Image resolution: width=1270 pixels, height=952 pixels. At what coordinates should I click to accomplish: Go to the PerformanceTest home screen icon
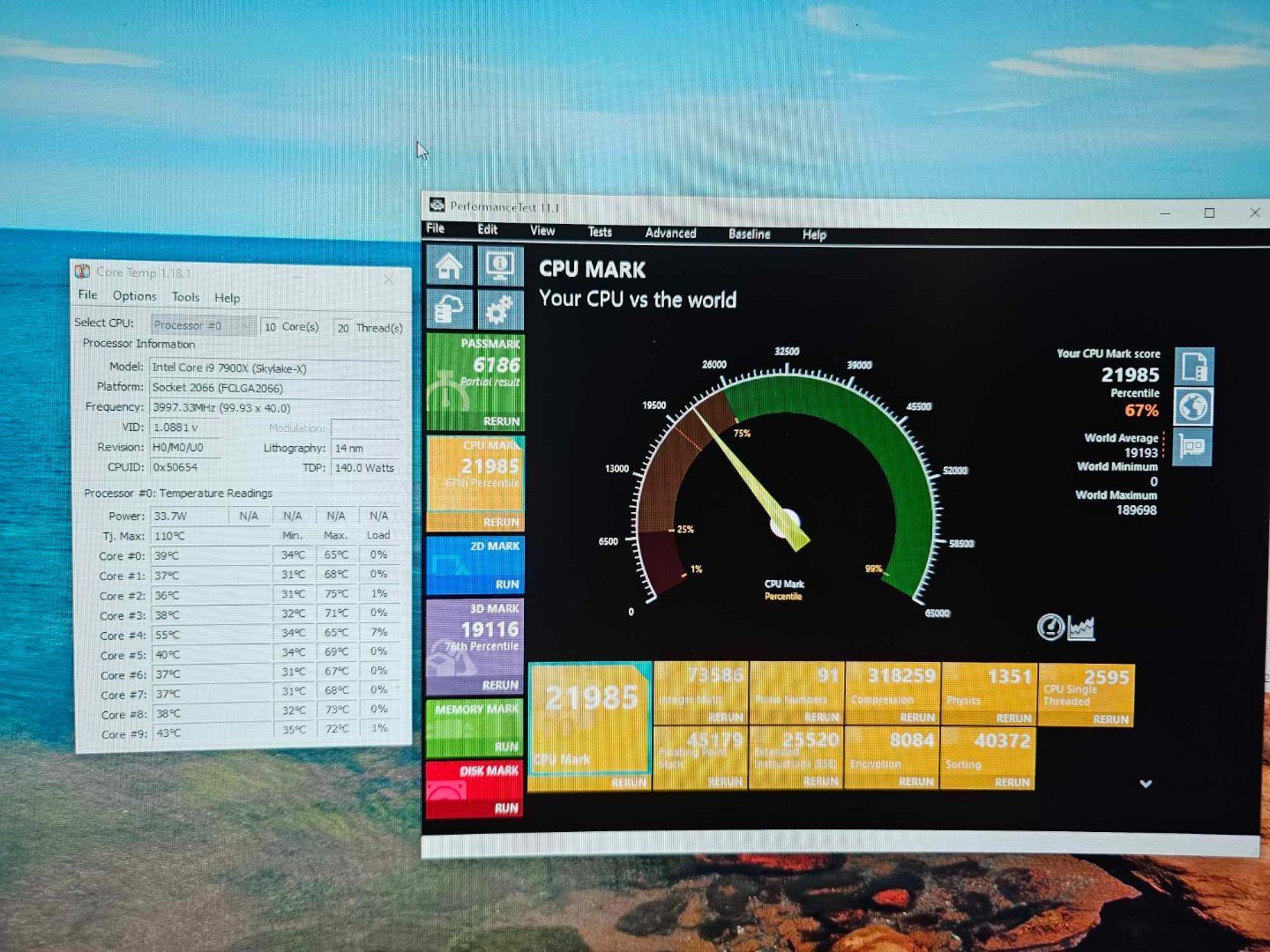click(x=449, y=265)
